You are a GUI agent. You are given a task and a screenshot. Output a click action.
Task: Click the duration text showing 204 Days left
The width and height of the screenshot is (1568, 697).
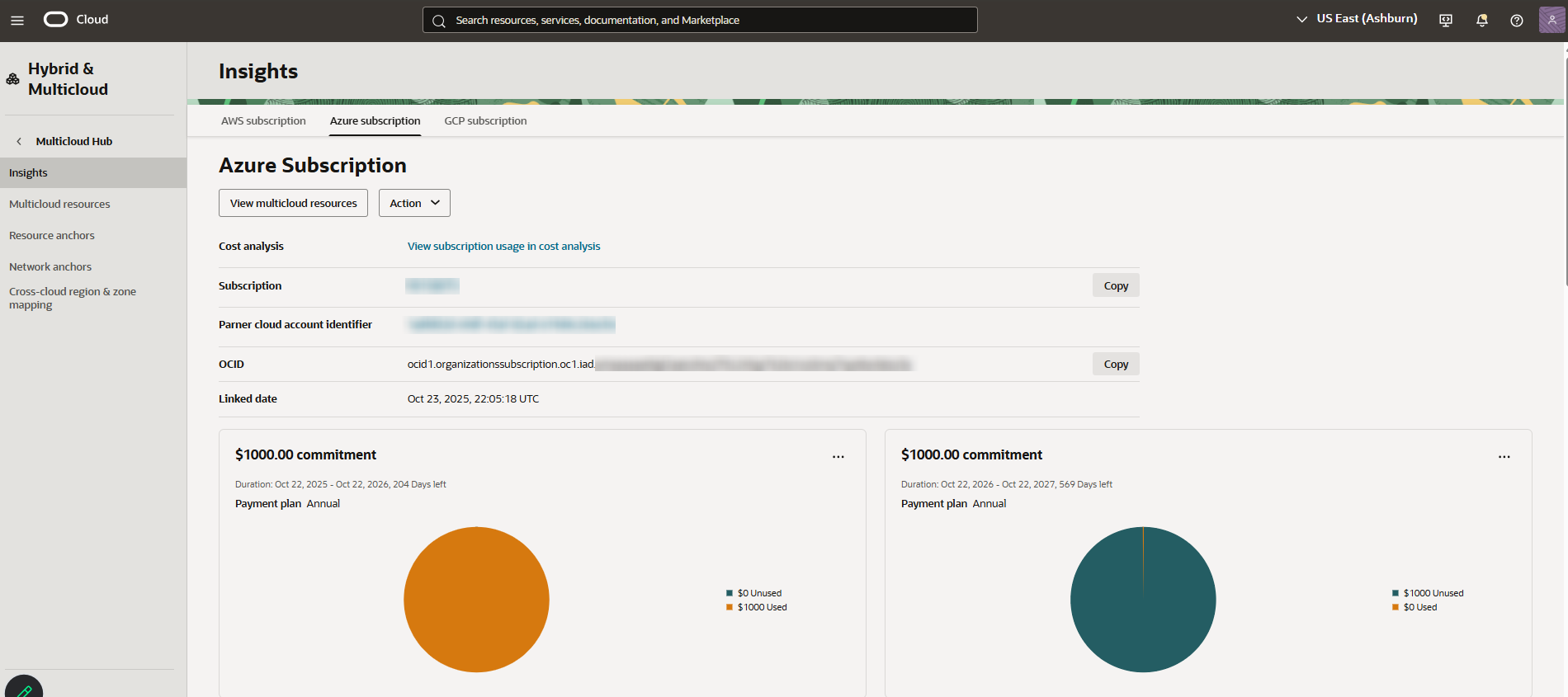[340, 484]
